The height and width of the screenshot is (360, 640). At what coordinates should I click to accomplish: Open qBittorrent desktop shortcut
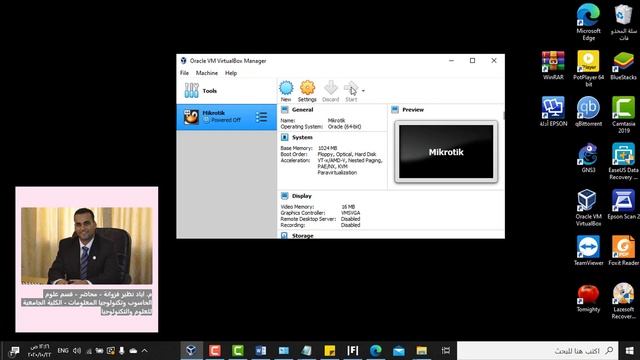[x=588, y=111]
